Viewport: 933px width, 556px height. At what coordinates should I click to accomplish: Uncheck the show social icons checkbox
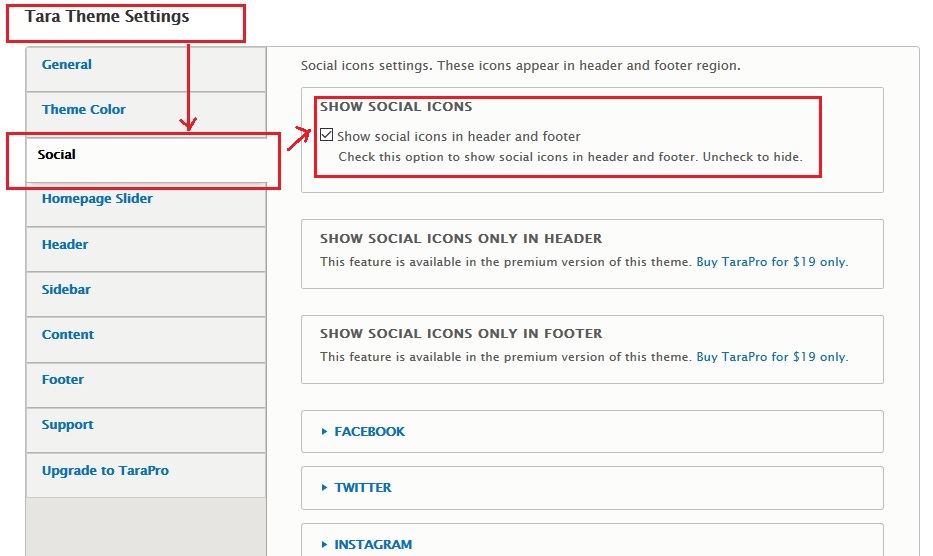[x=327, y=135]
